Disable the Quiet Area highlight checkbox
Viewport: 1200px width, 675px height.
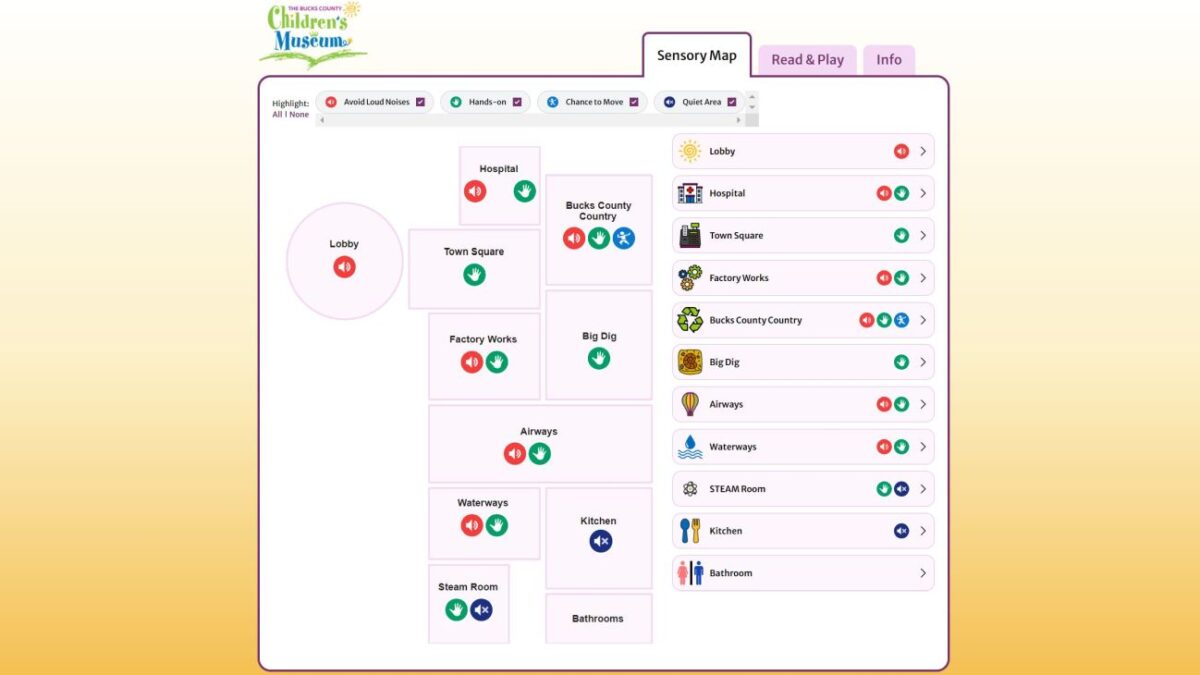click(732, 102)
